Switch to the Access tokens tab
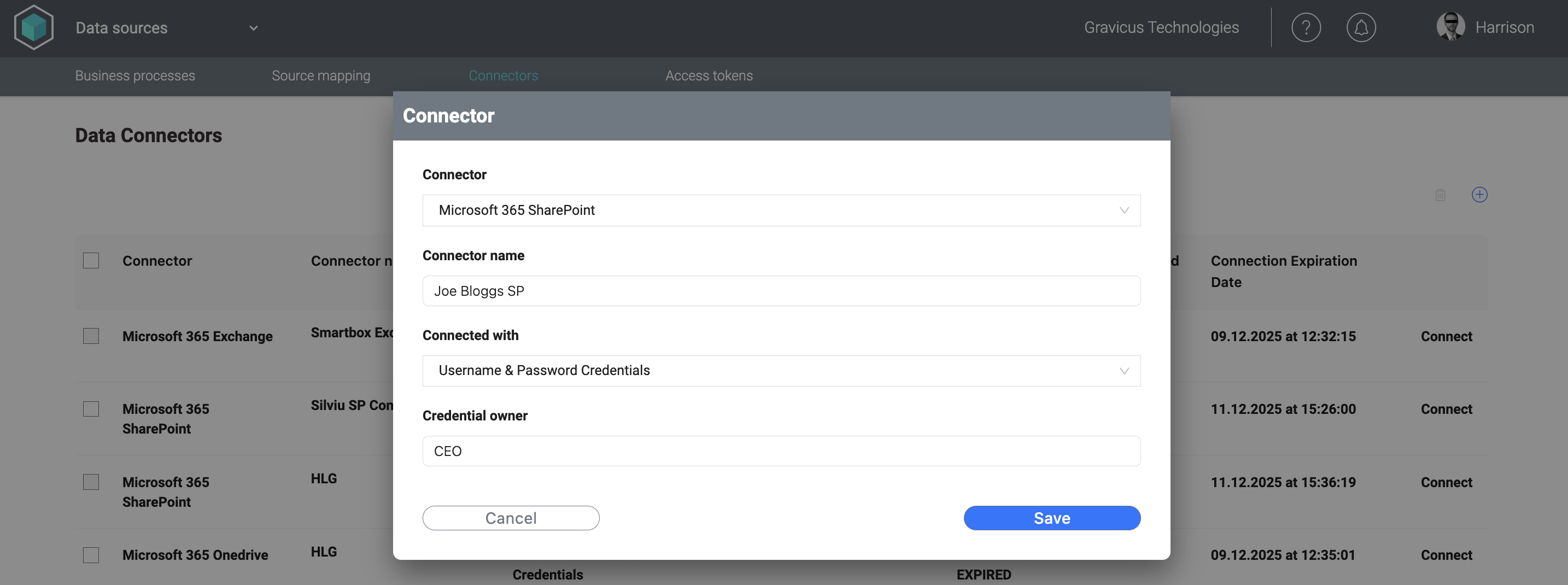The height and width of the screenshot is (585, 1568). tap(709, 75)
